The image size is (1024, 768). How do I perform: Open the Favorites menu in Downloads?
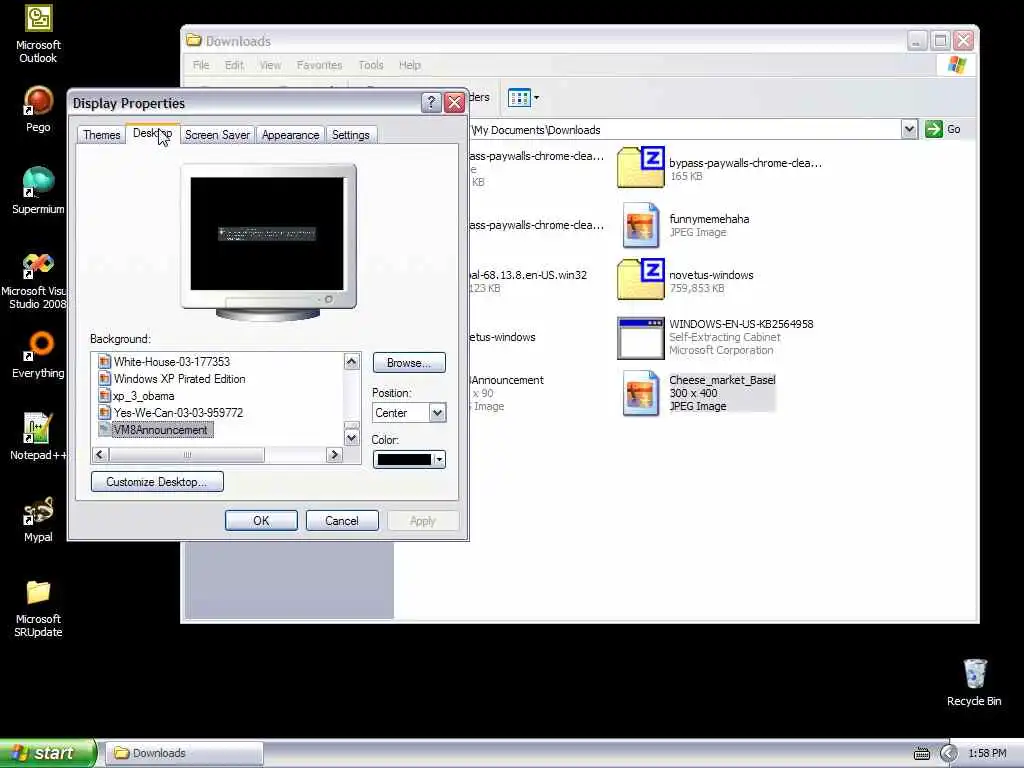pyautogui.click(x=319, y=65)
